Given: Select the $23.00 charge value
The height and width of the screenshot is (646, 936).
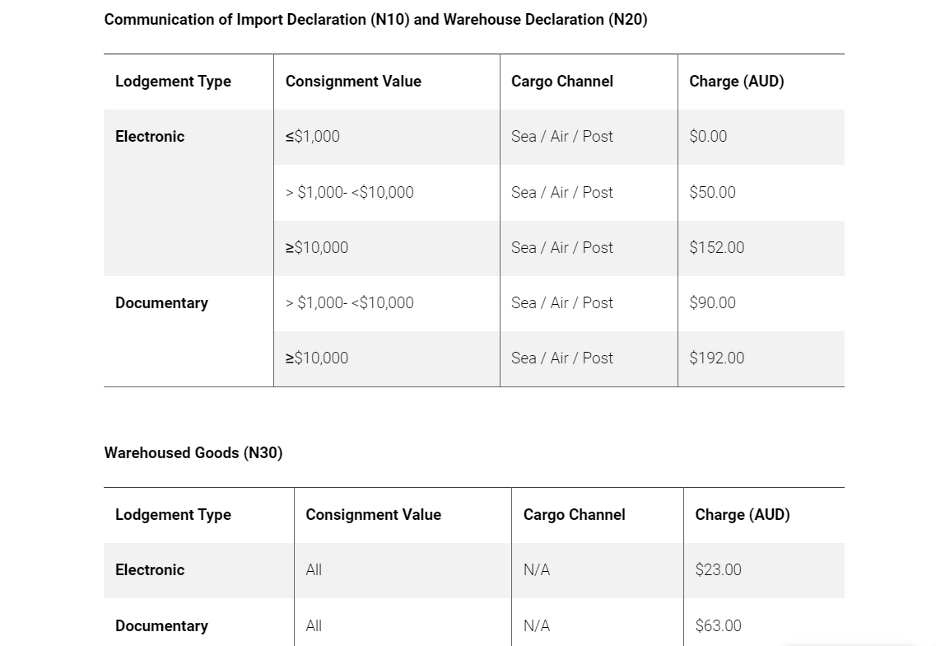Looking at the screenshot, I should coord(718,570).
